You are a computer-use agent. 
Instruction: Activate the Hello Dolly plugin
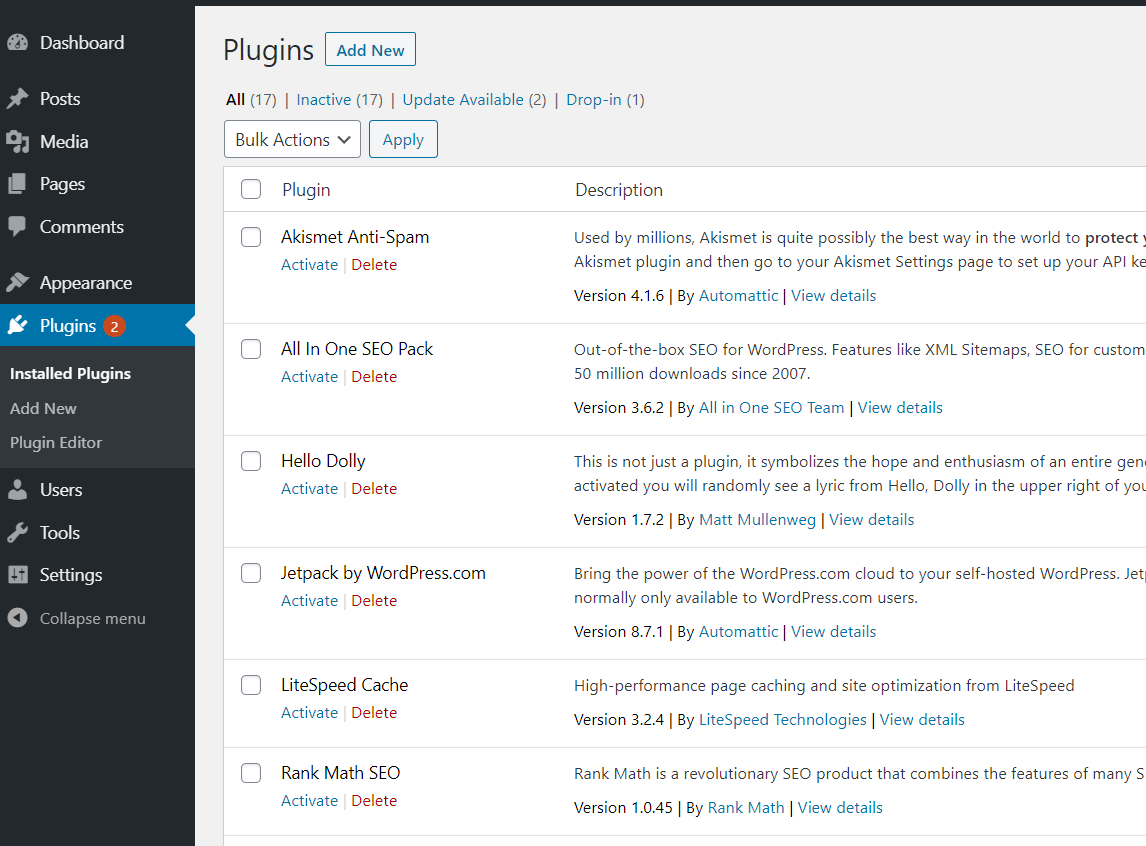coord(309,488)
